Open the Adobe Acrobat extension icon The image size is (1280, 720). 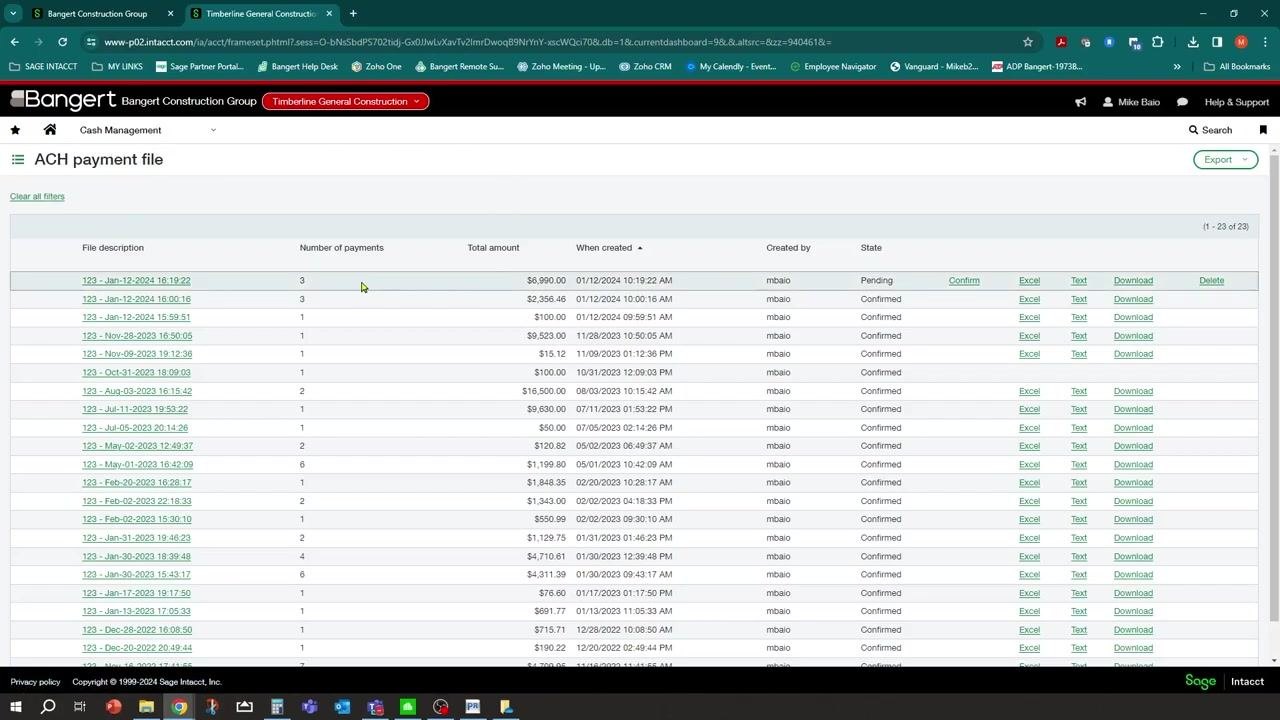[x=1061, y=42]
